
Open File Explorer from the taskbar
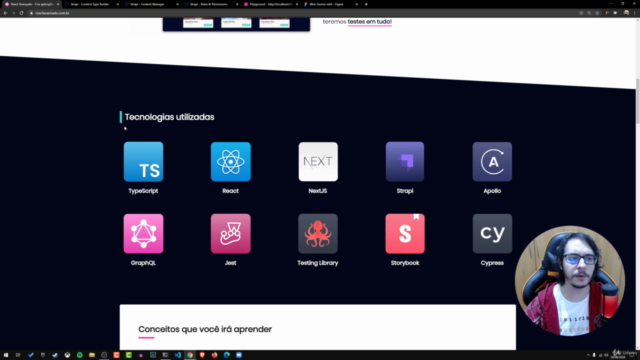[x=92, y=355]
